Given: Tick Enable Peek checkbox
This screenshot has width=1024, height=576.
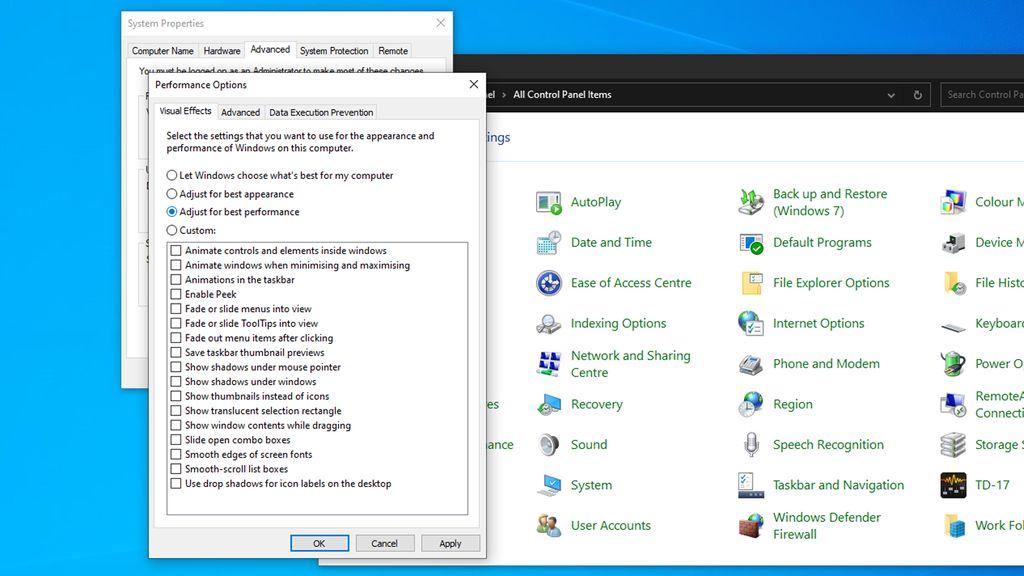Looking at the screenshot, I should 176,295.
